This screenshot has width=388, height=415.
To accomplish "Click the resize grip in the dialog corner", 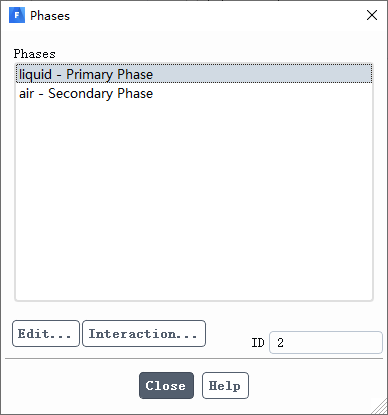I will click(380, 407).
